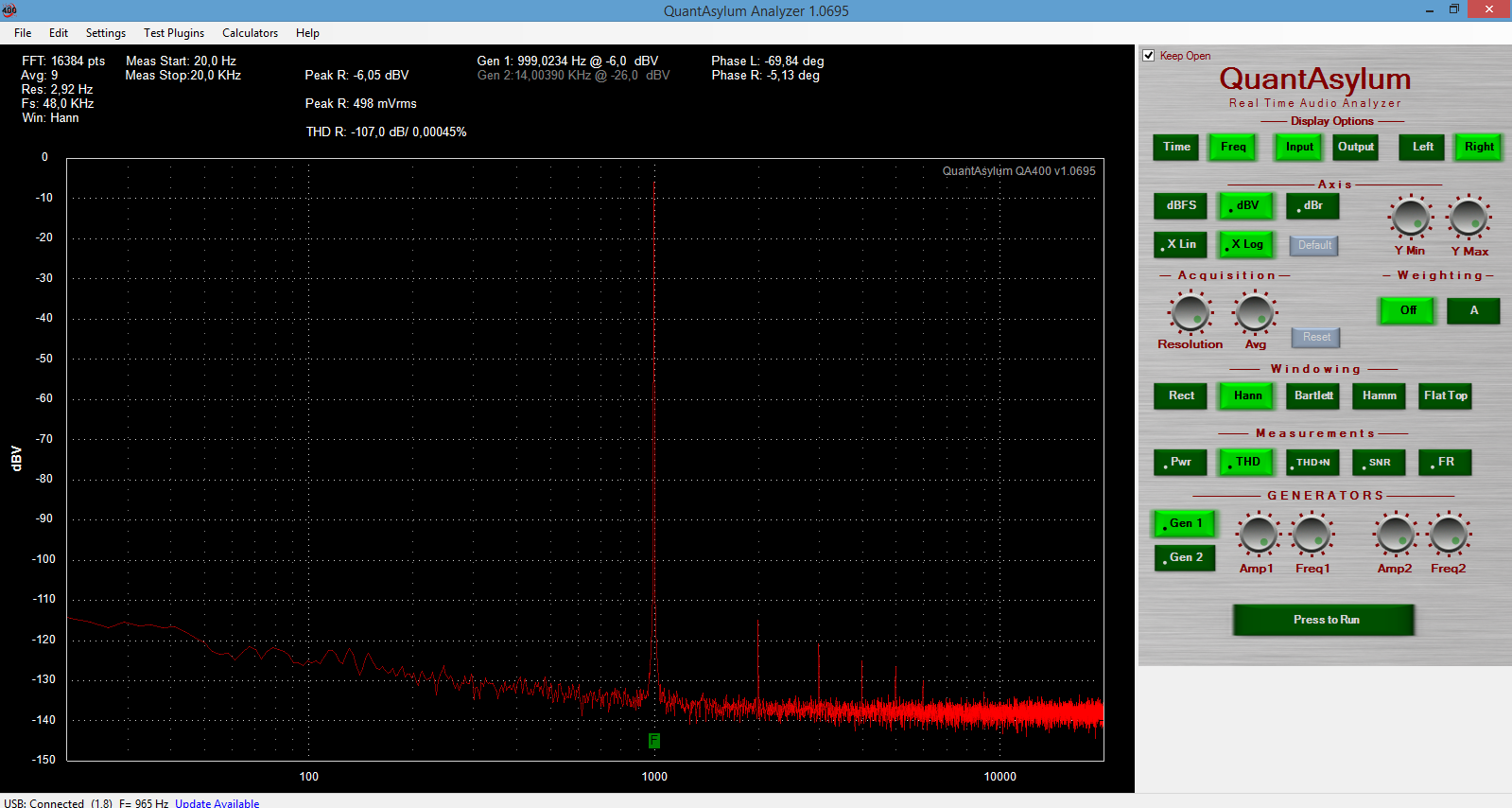Uncheck the Keep Open checkbox
Screen dimensions: 1512x808
(1149, 56)
